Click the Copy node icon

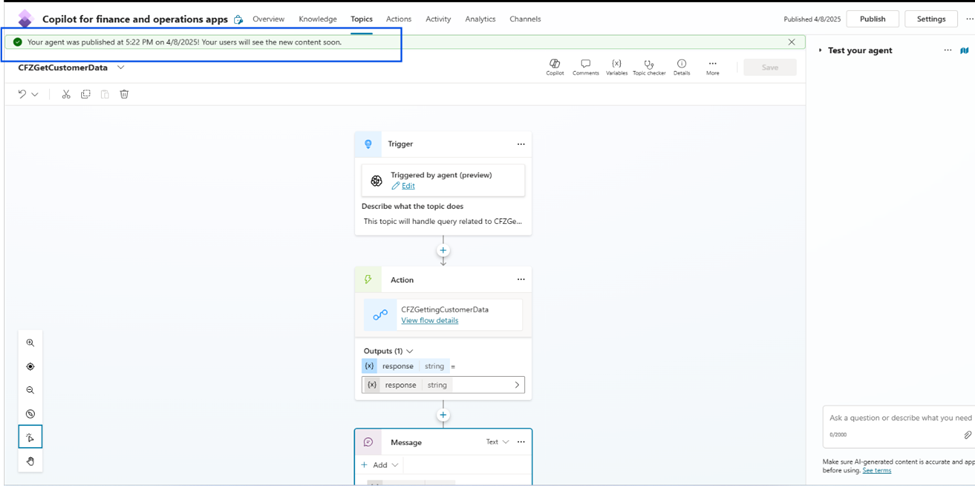(x=86, y=94)
